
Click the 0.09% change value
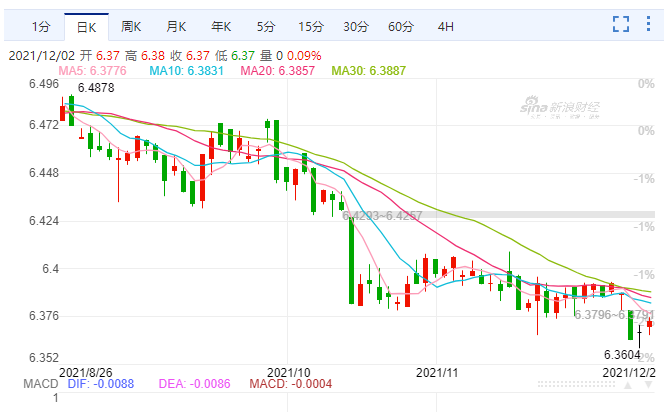tap(304, 56)
